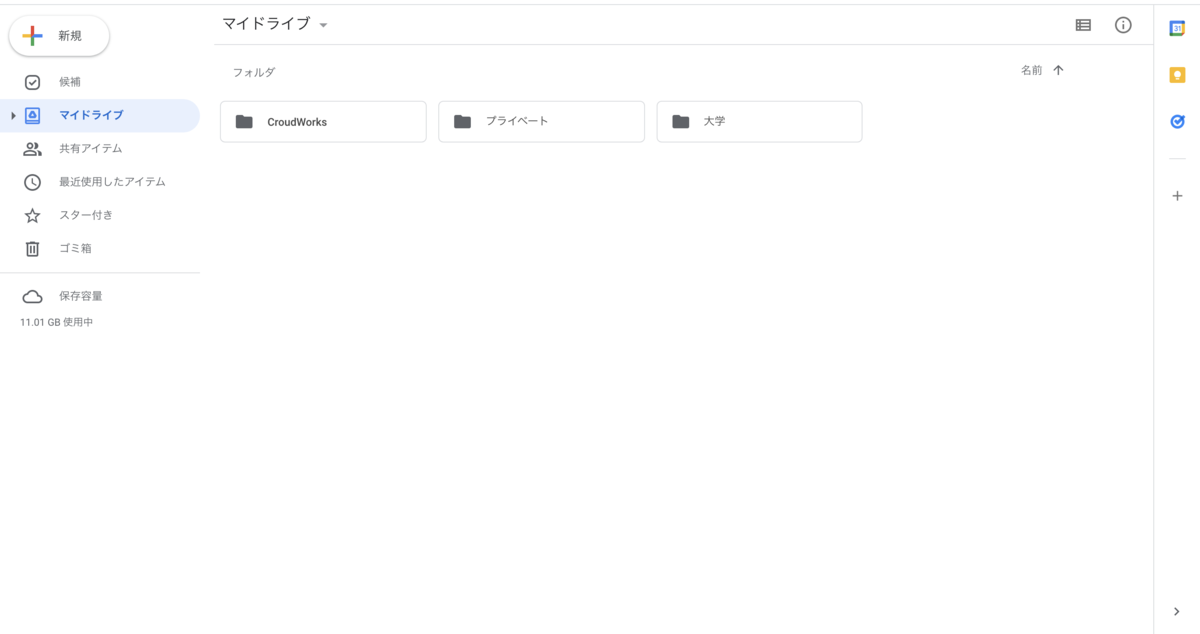Open the details info panel
This screenshot has width=1200, height=634.
coord(1123,25)
